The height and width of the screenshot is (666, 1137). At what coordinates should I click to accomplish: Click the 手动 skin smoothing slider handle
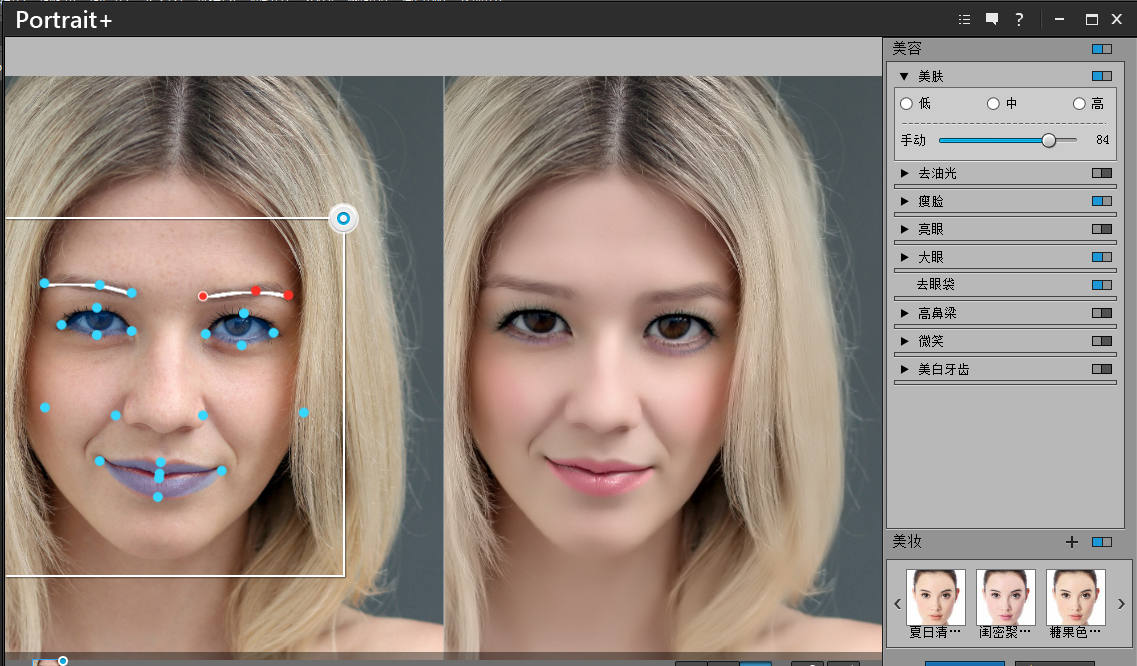coord(1047,140)
